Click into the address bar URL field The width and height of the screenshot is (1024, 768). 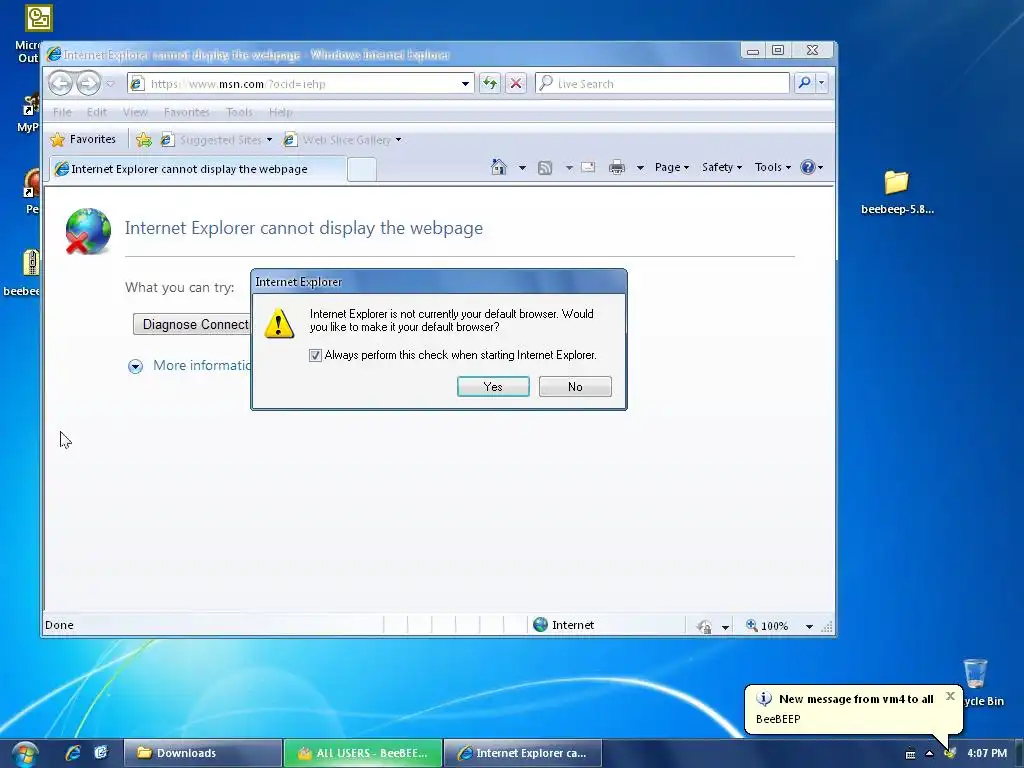coord(302,84)
